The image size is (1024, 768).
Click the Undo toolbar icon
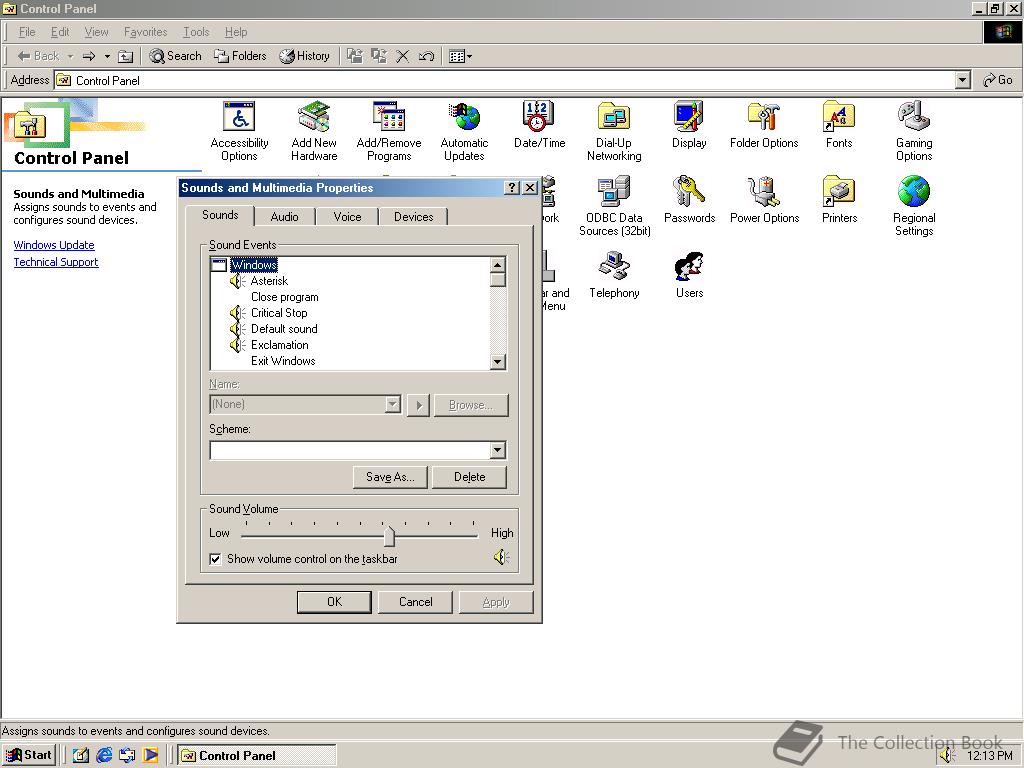click(x=426, y=56)
